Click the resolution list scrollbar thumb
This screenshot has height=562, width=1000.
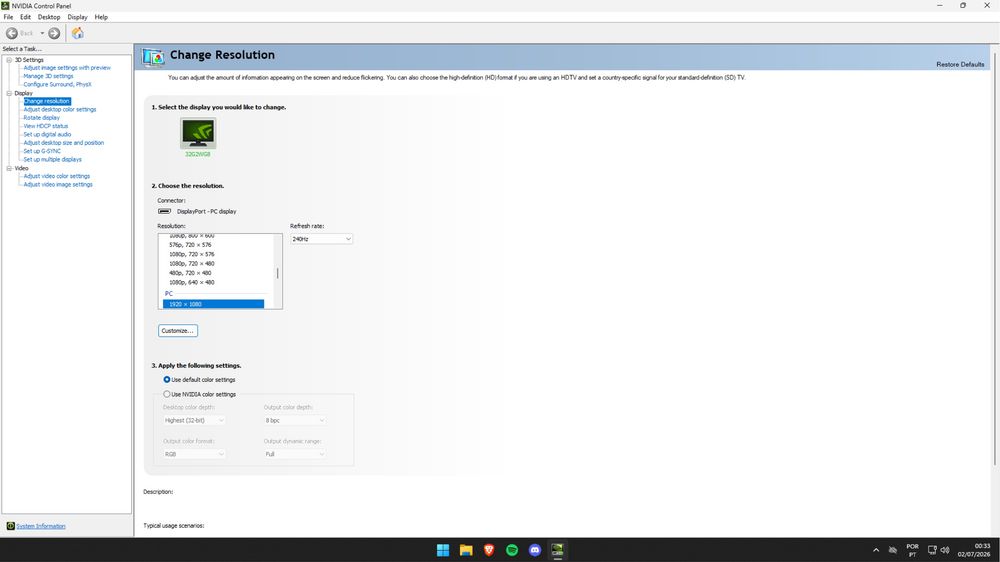click(277, 273)
